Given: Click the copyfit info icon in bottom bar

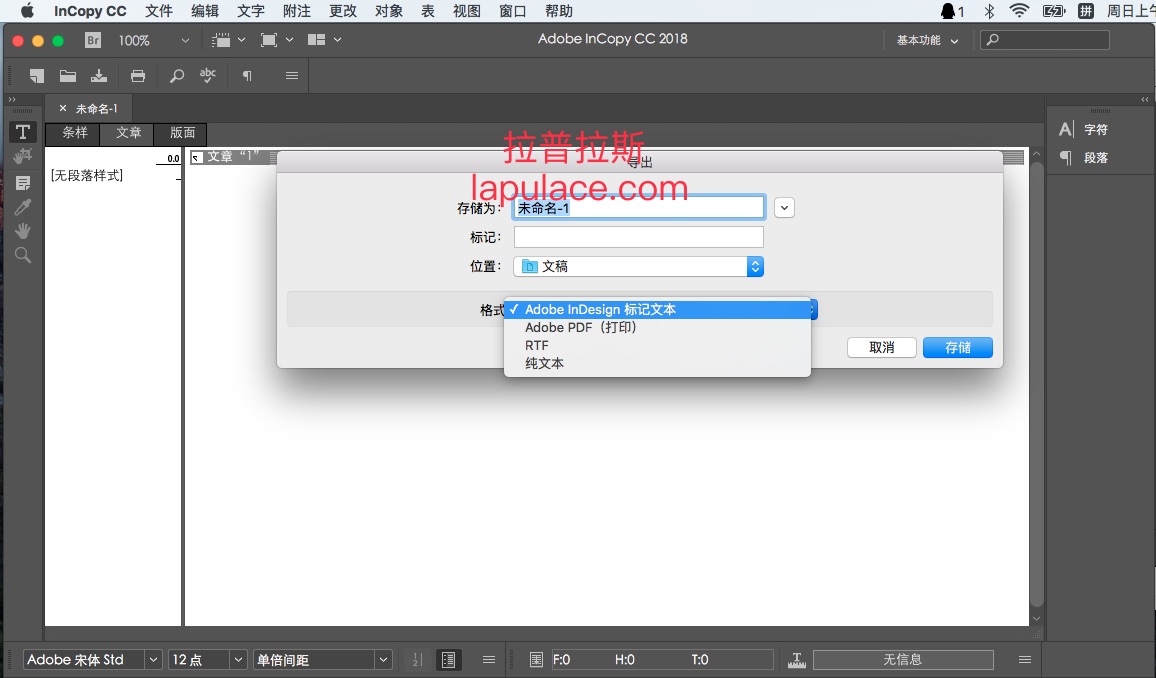Looking at the screenshot, I should pyautogui.click(x=796, y=660).
